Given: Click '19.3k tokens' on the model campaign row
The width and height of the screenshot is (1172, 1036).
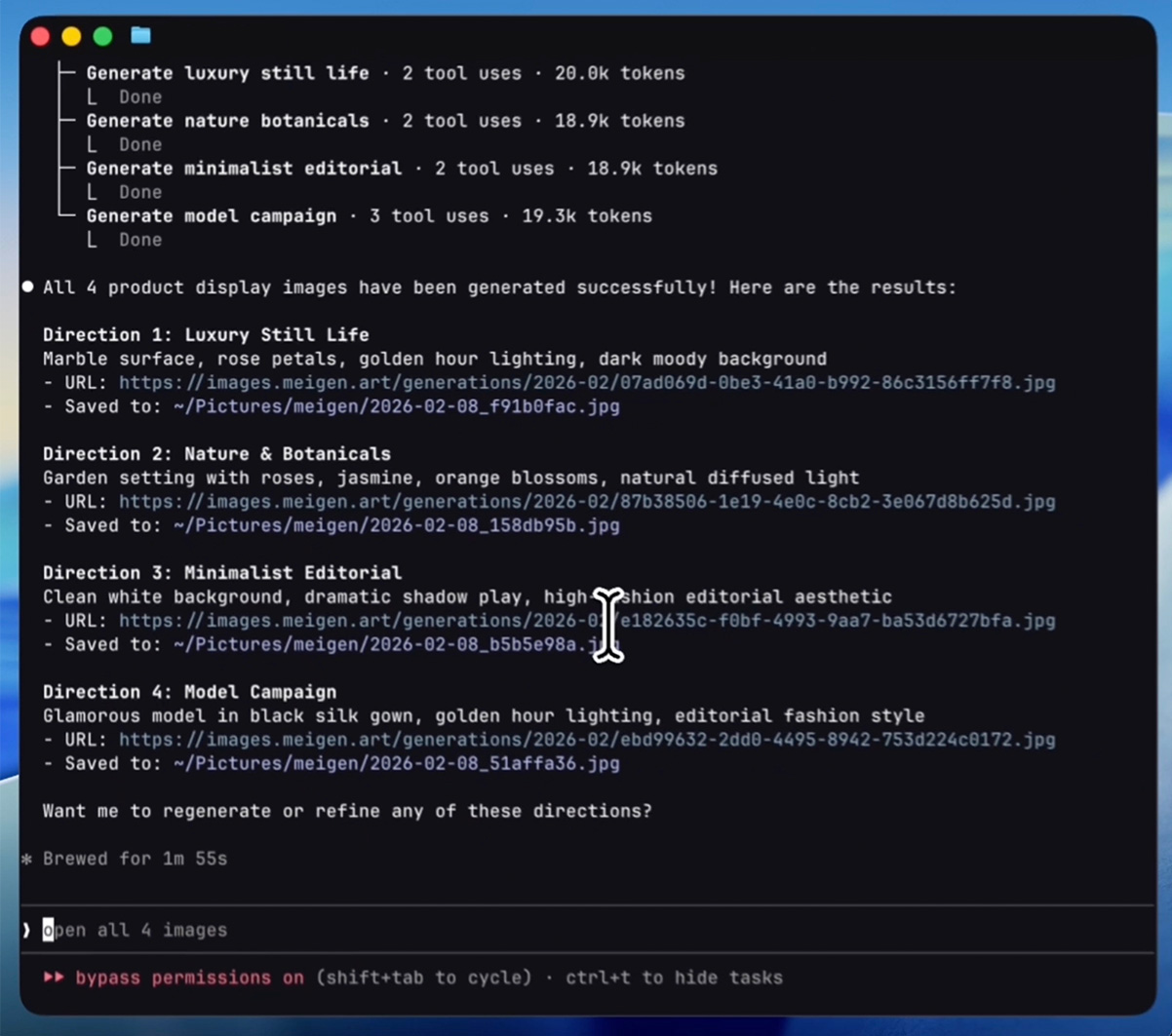Looking at the screenshot, I should [587, 216].
